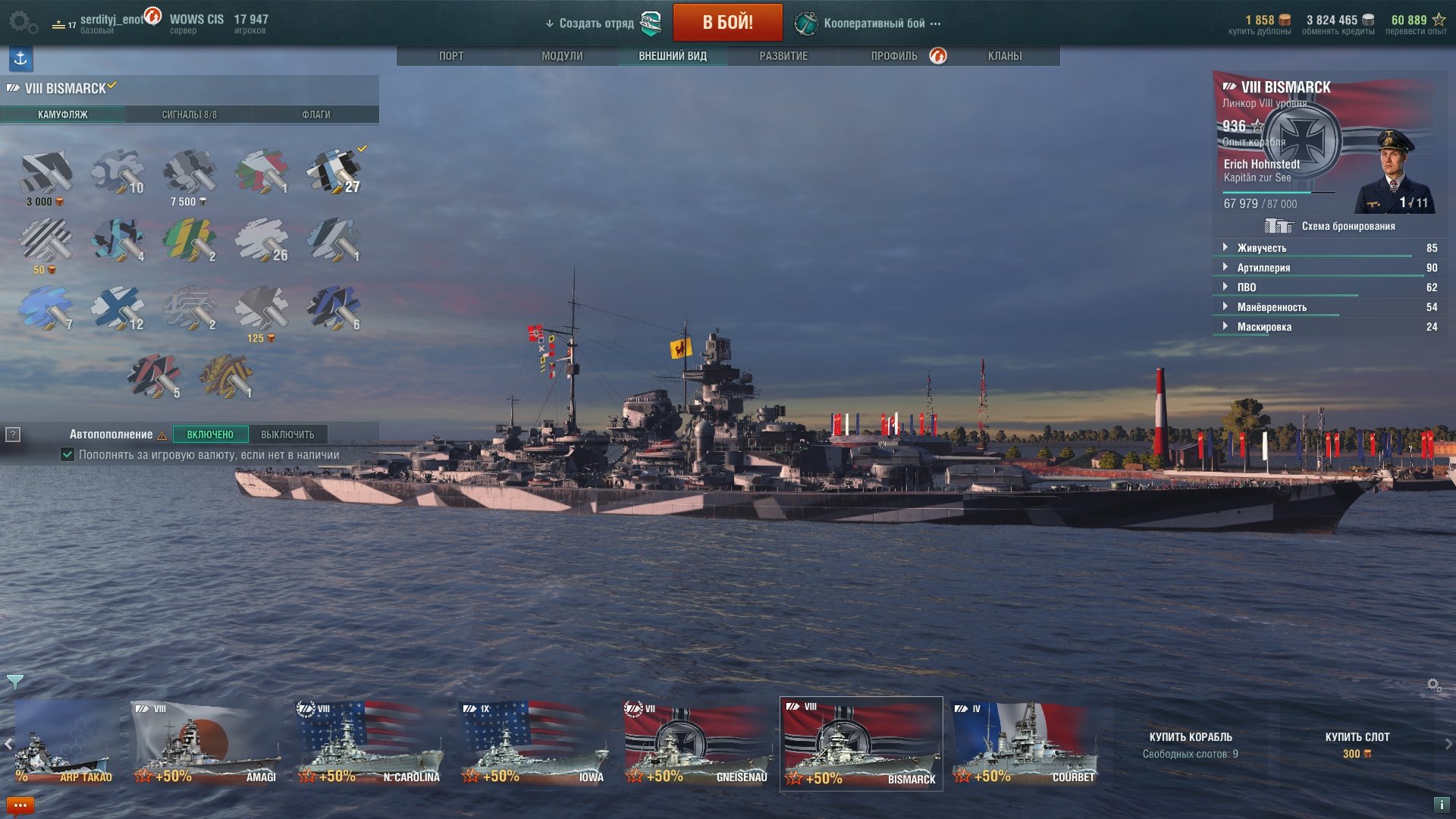Toggle replenish for game currency checkbox
Viewport: 1456px width, 819px height.
click(x=67, y=455)
